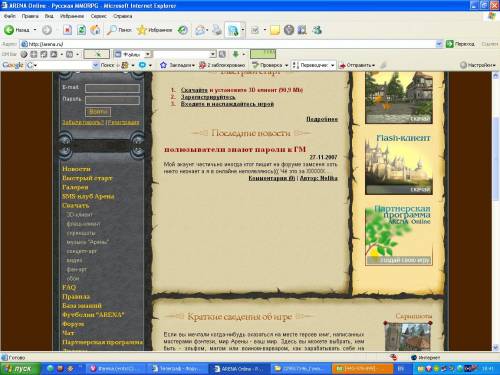500x375 pixels.
Task: Open the Google search box dropdown
Action: [95, 65]
